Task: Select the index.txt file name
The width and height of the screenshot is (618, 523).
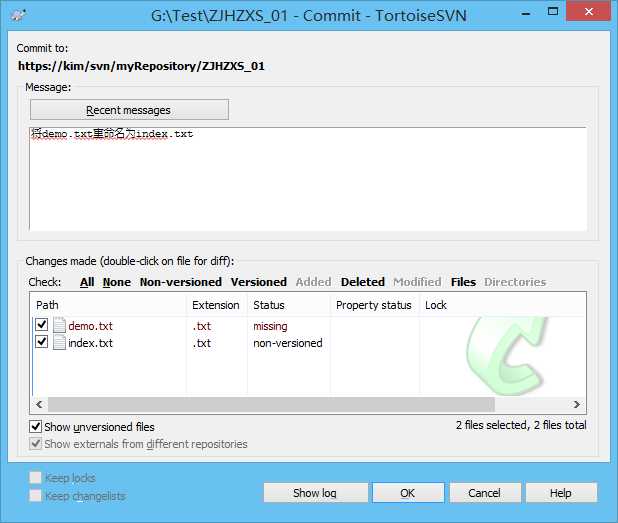Action: click(x=90, y=343)
